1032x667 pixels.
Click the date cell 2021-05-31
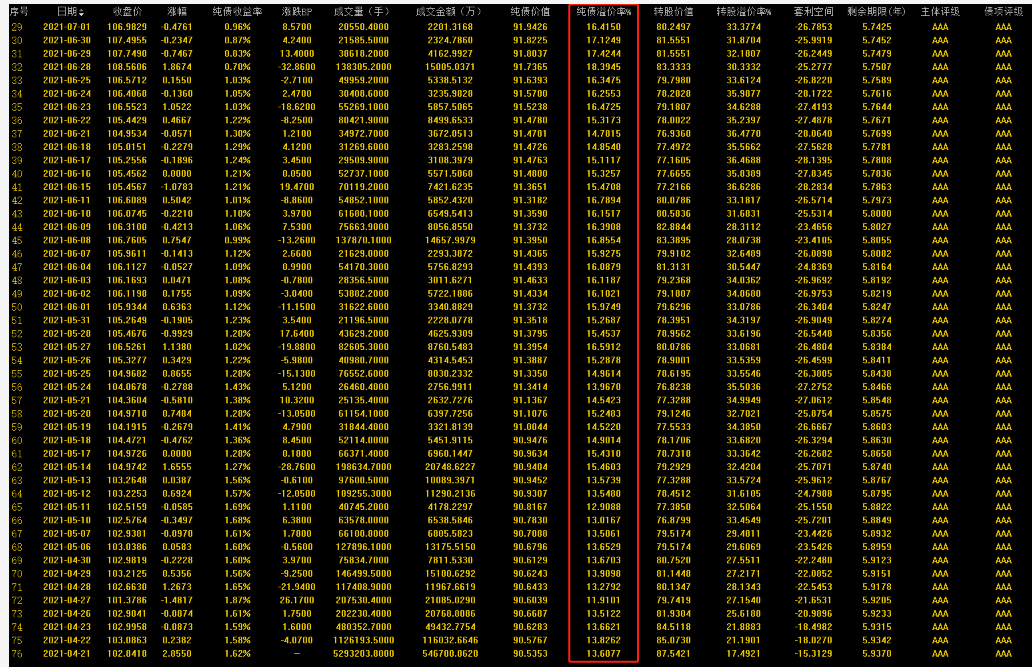coord(67,320)
